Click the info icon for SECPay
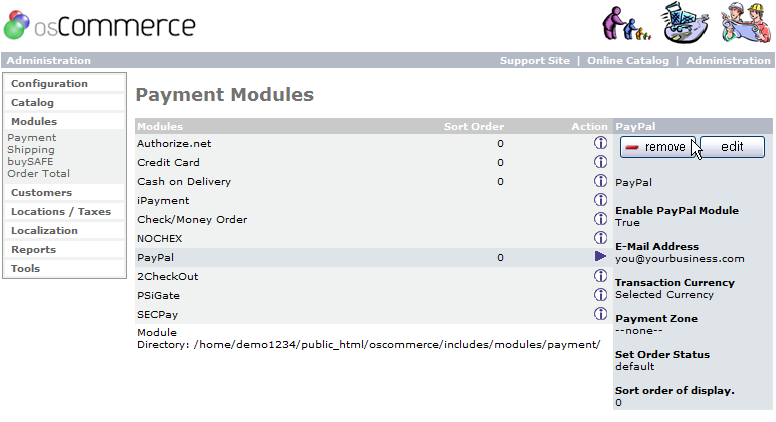The height and width of the screenshot is (422, 776). pyautogui.click(x=600, y=314)
